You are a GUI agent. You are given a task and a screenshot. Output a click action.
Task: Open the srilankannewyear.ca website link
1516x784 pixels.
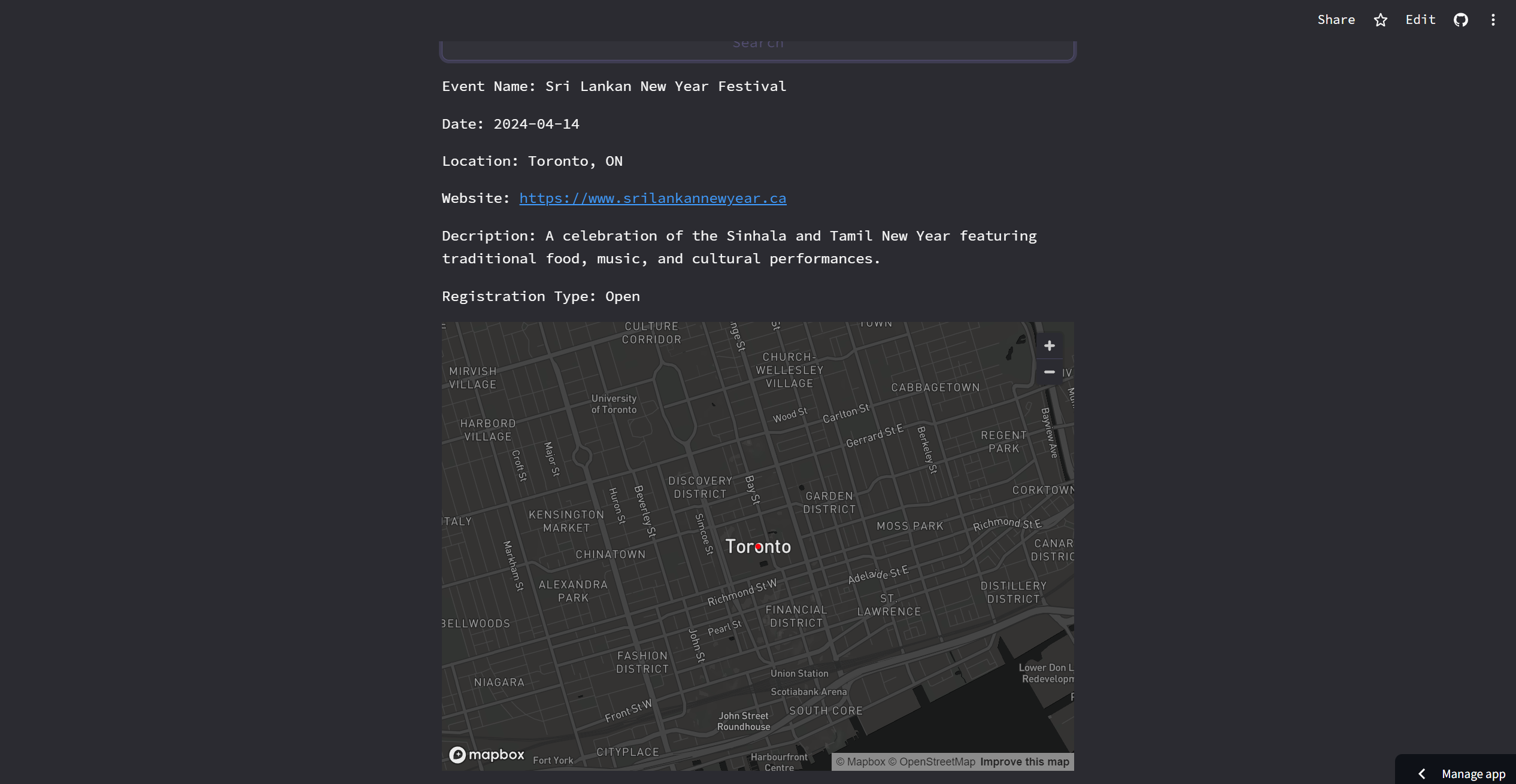[x=652, y=198]
